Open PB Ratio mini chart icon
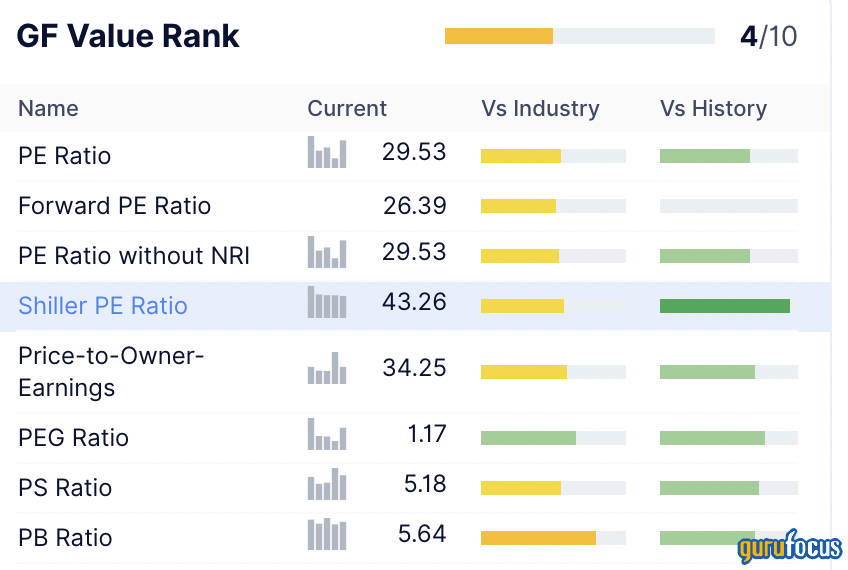Screen dimensions: 848x570 (x=327, y=534)
